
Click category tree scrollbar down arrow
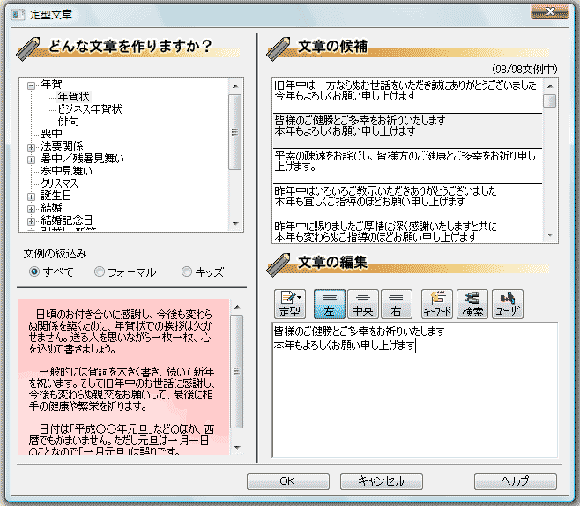(x=235, y=223)
